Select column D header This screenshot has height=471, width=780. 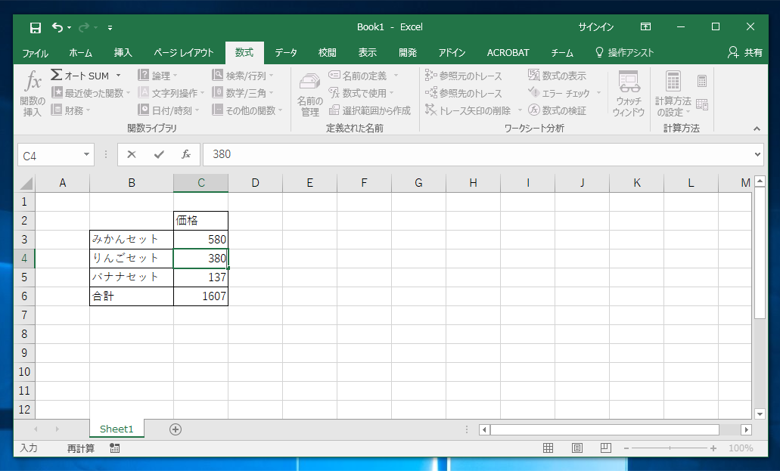pos(255,183)
